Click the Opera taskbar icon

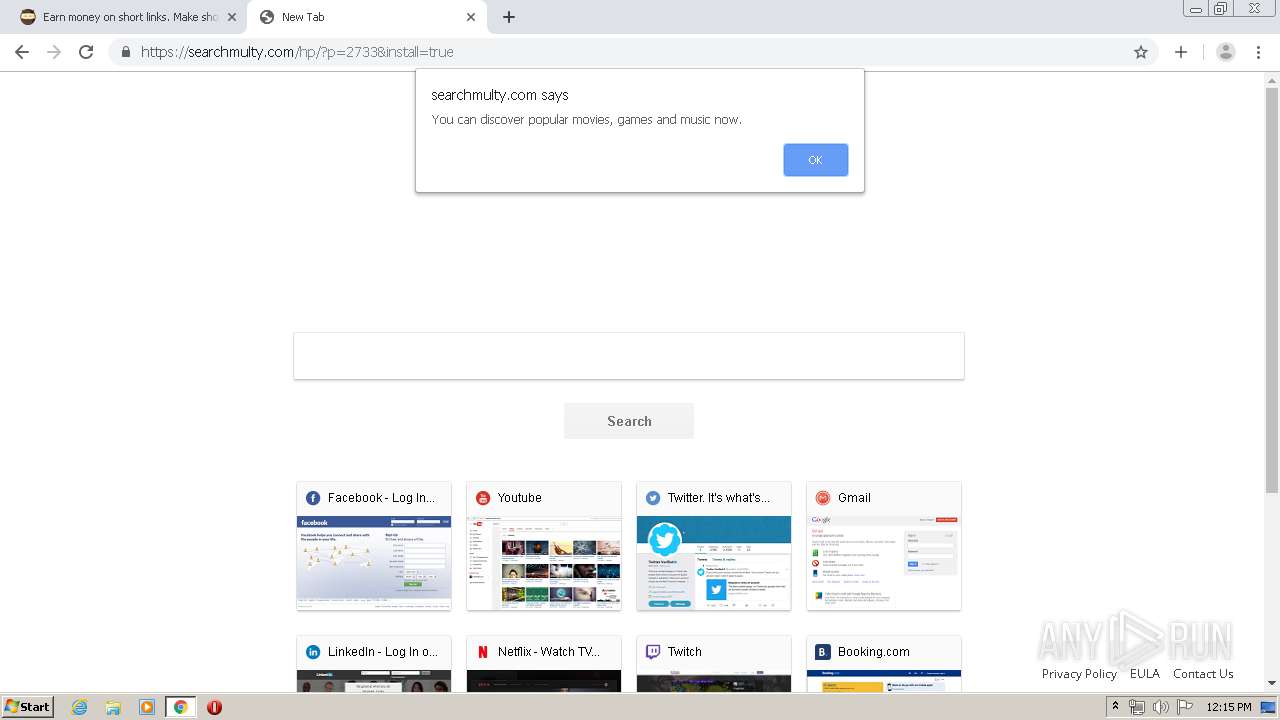point(214,707)
